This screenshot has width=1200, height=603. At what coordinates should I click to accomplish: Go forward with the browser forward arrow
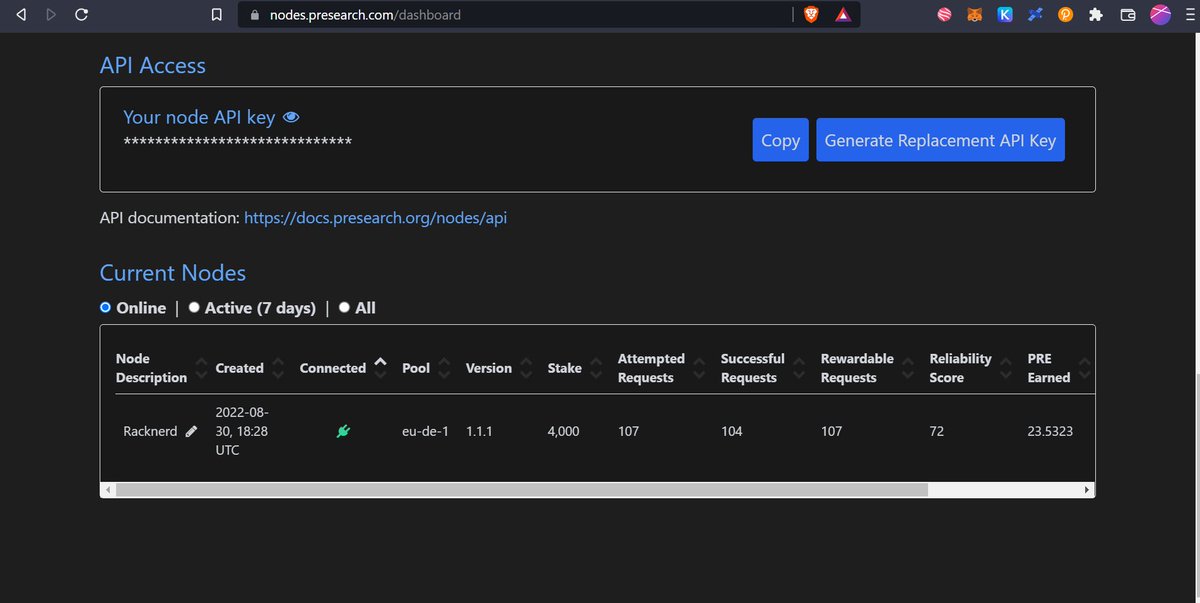(x=51, y=15)
